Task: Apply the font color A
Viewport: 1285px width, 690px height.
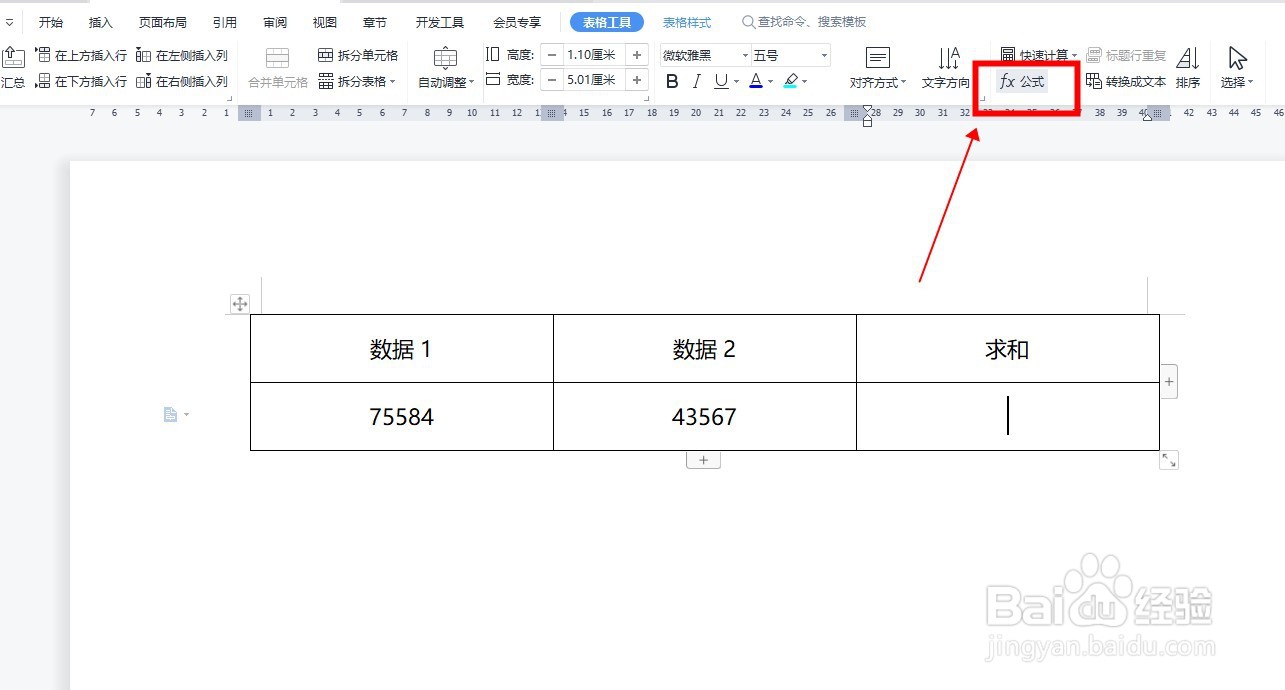Action: tap(756, 82)
